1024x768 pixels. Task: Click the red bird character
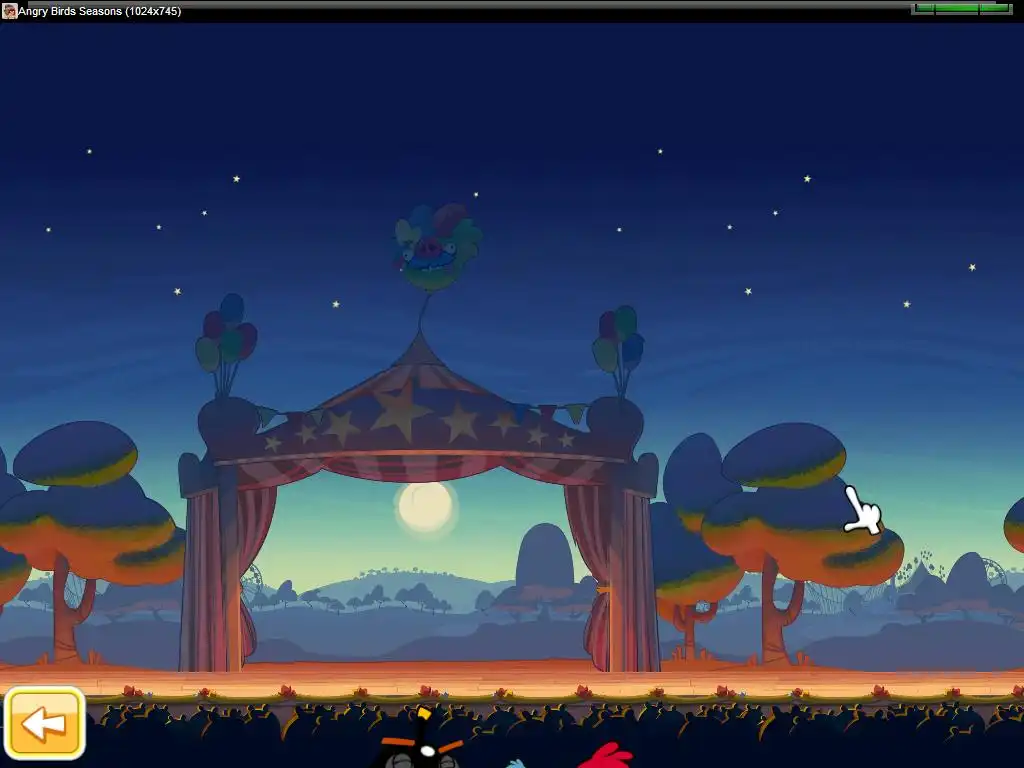[x=605, y=756]
